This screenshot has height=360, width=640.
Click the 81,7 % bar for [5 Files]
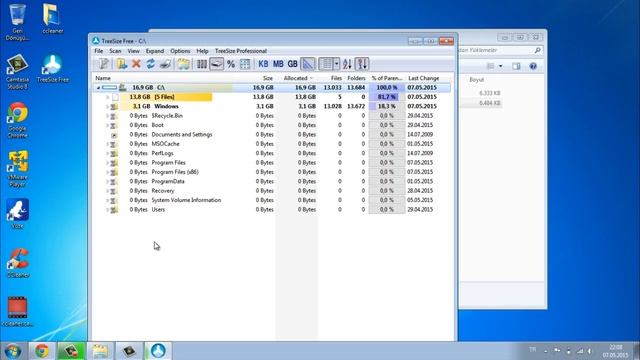(x=387, y=97)
